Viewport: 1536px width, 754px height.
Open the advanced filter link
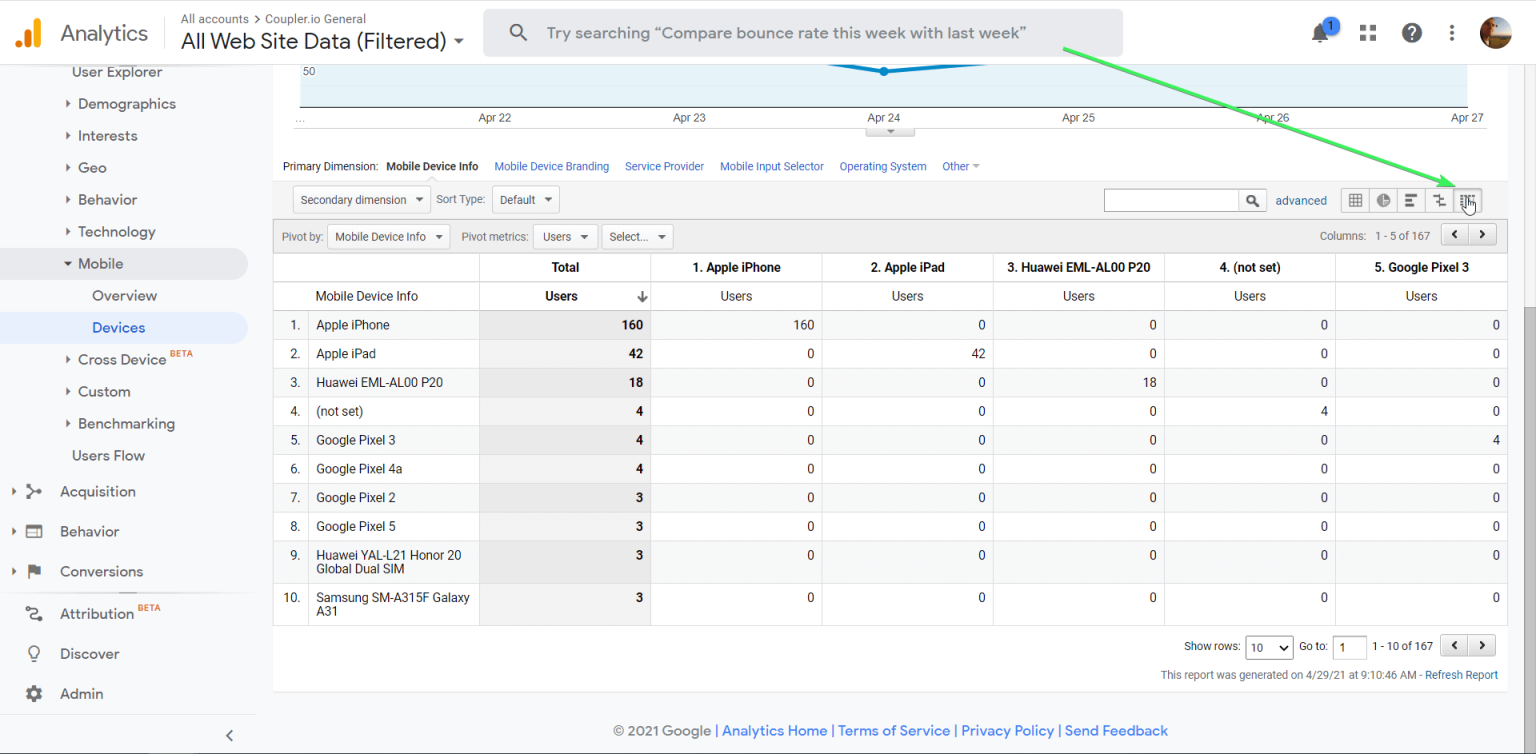1301,200
